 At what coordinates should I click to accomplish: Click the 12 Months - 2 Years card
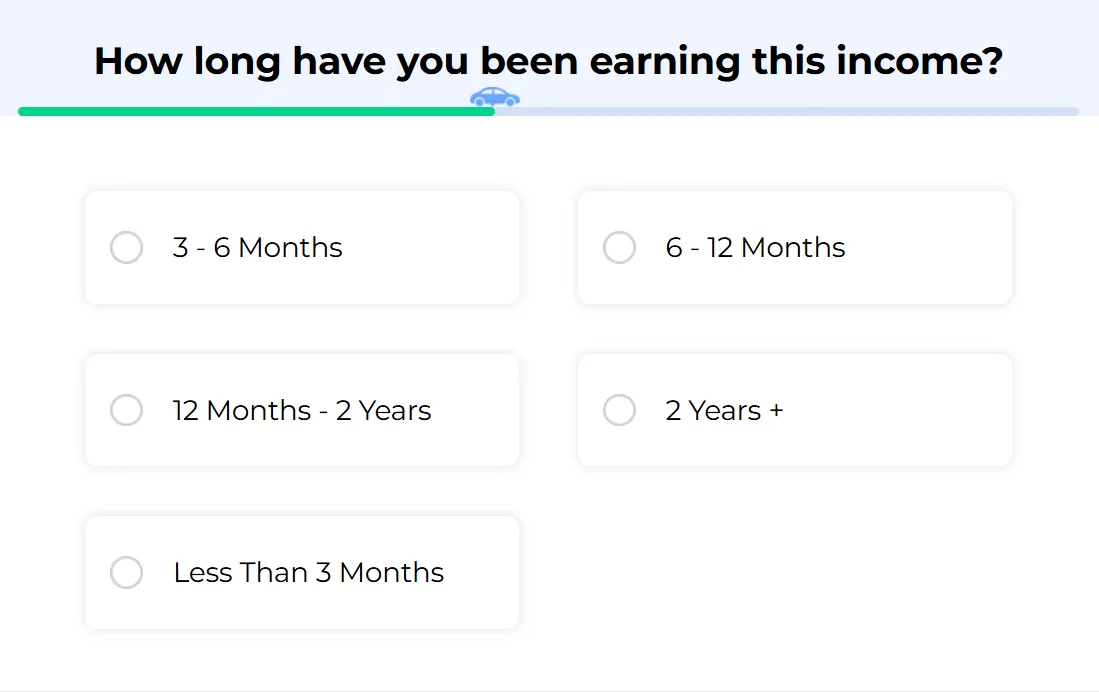coord(301,410)
